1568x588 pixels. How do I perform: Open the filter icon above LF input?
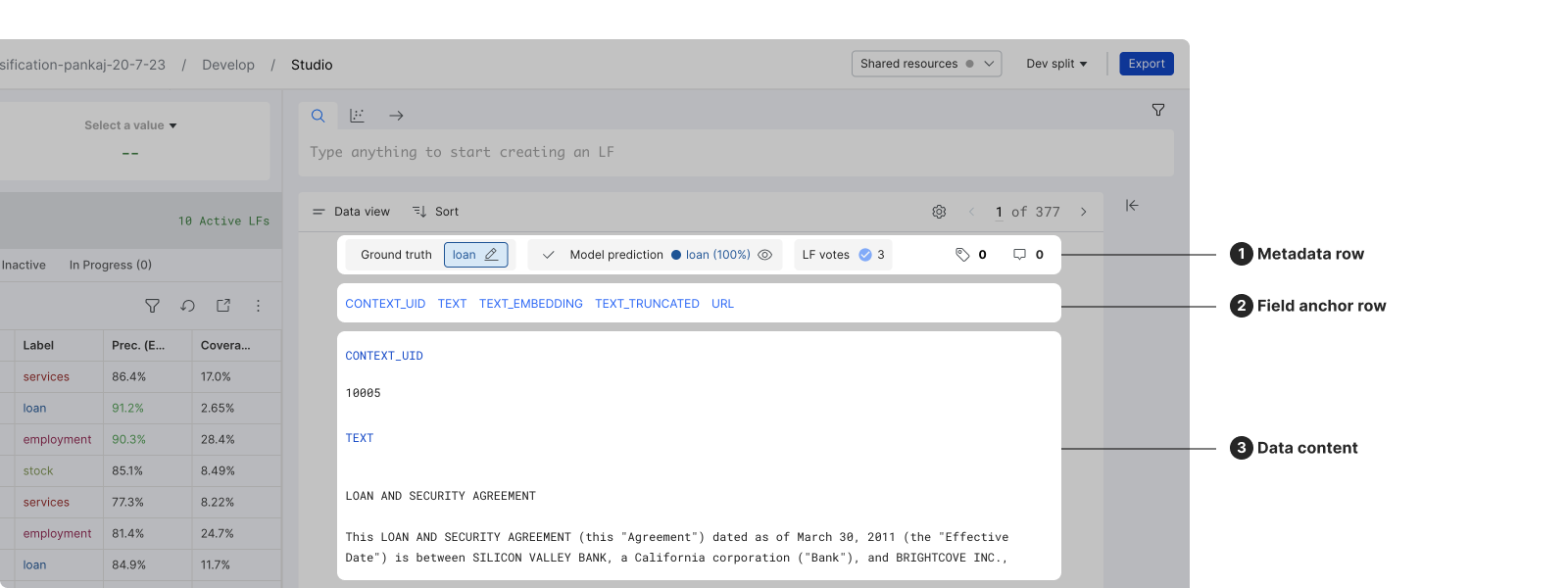tap(1158, 110)
